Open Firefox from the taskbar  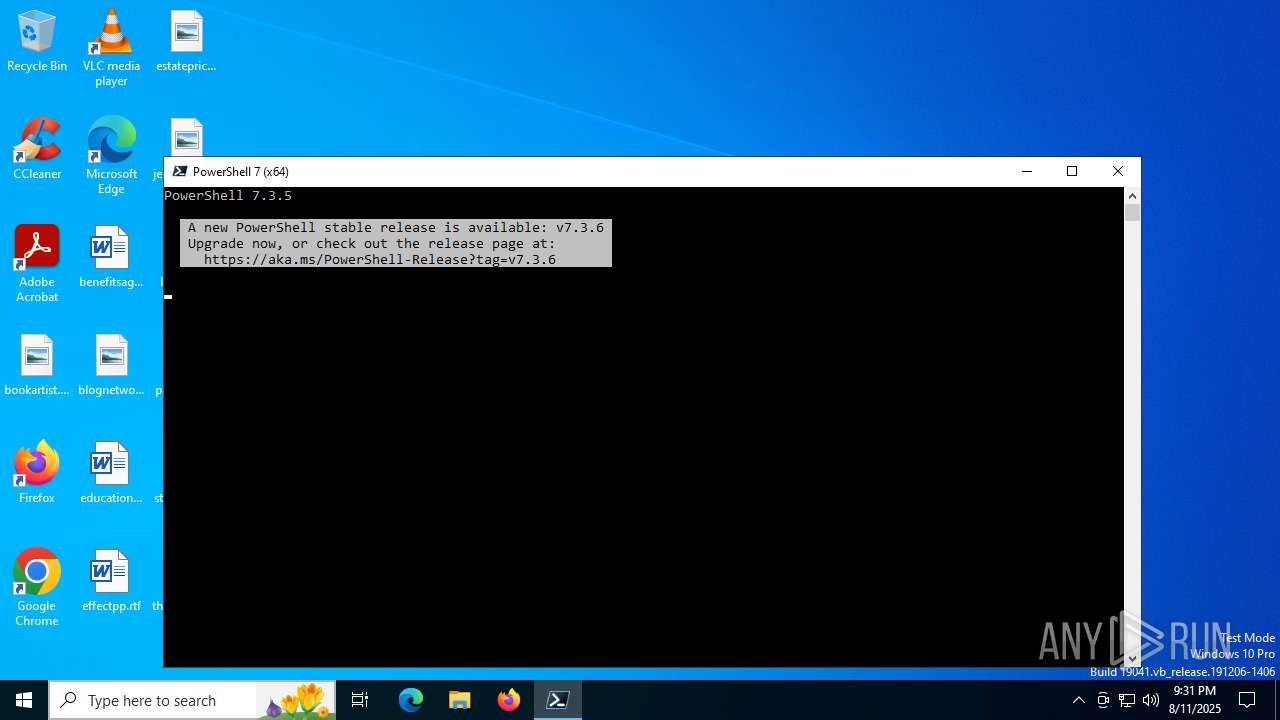pyautogui.click(x=509, y=700)
